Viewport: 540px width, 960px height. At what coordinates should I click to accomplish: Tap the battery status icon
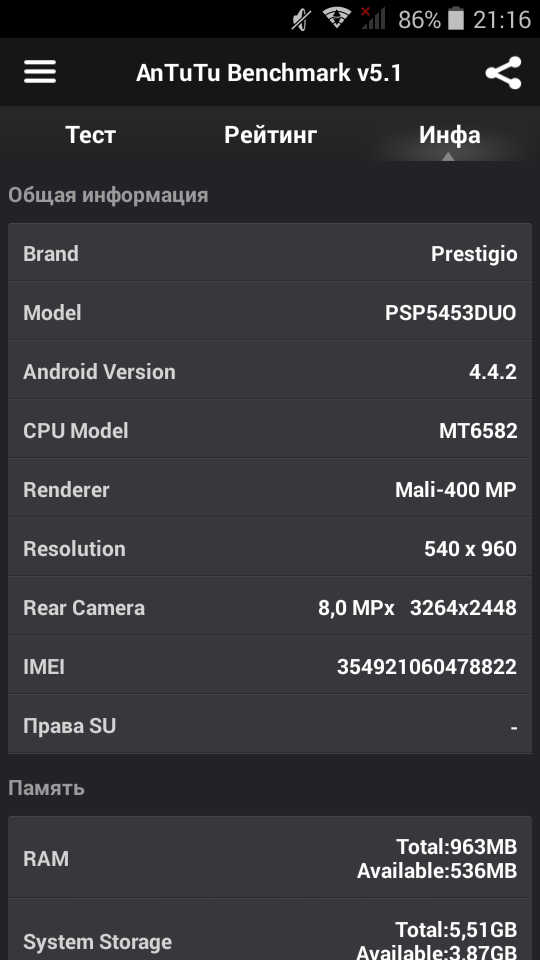pos(456,19)
